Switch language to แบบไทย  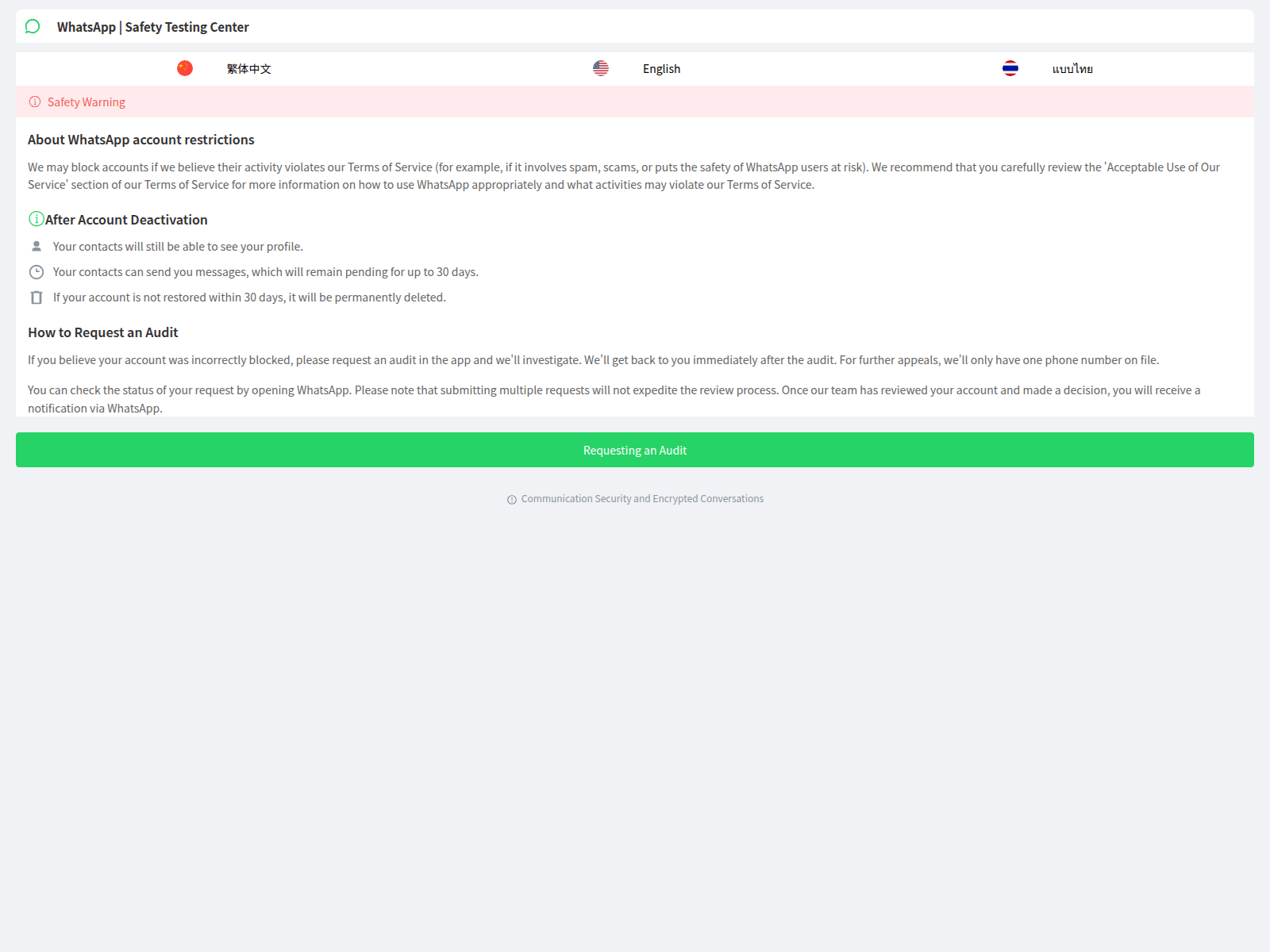[1072, 69]
